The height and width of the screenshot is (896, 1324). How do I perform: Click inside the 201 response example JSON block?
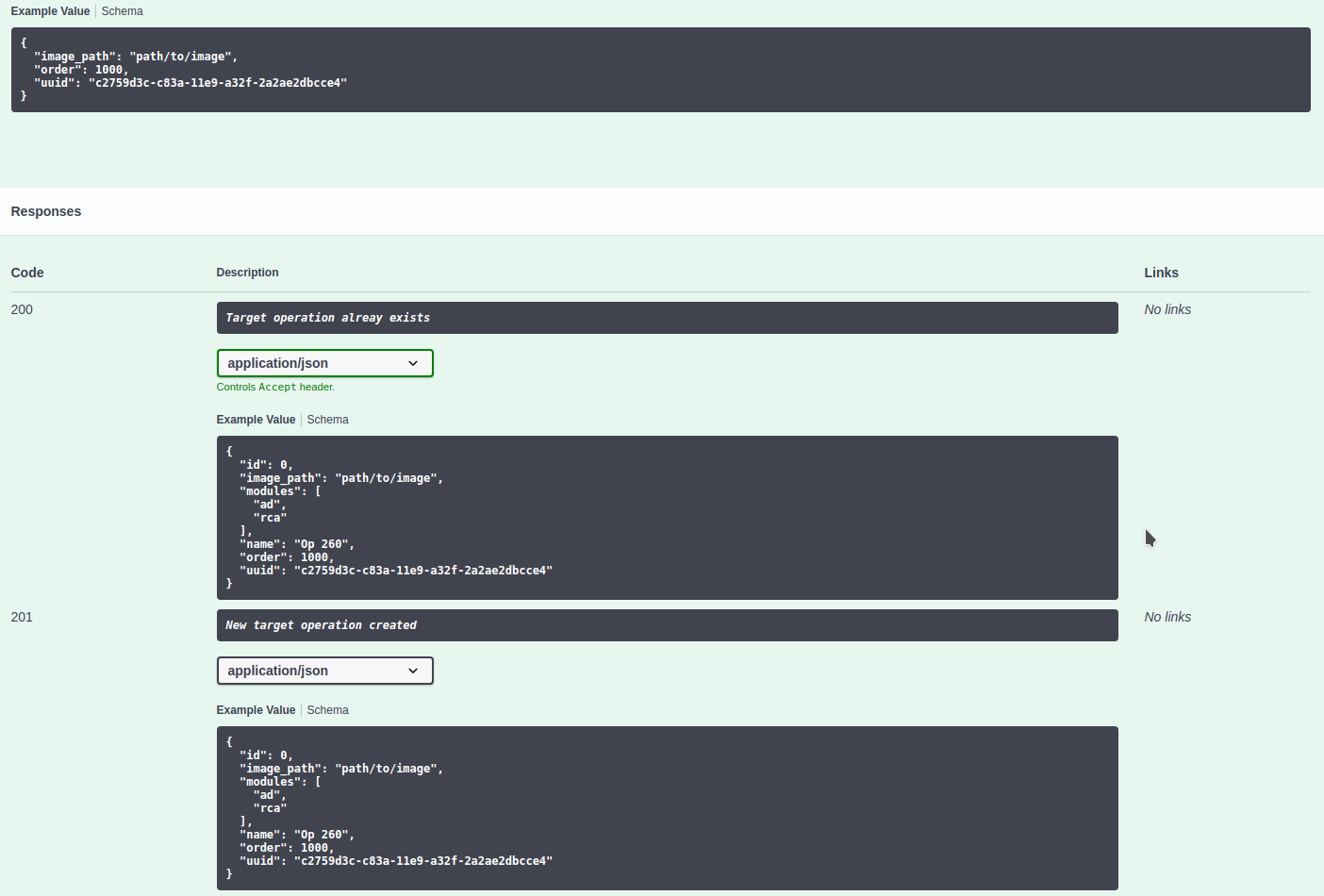pos(667,807)
